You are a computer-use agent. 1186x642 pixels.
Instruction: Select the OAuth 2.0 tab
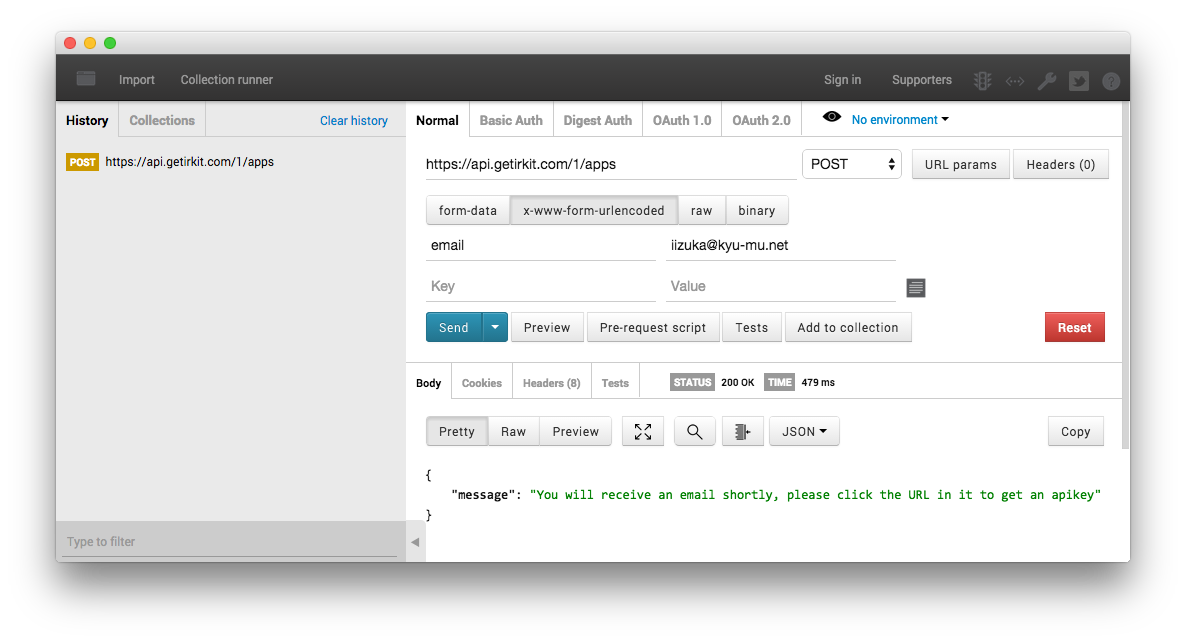click(761, 120)
